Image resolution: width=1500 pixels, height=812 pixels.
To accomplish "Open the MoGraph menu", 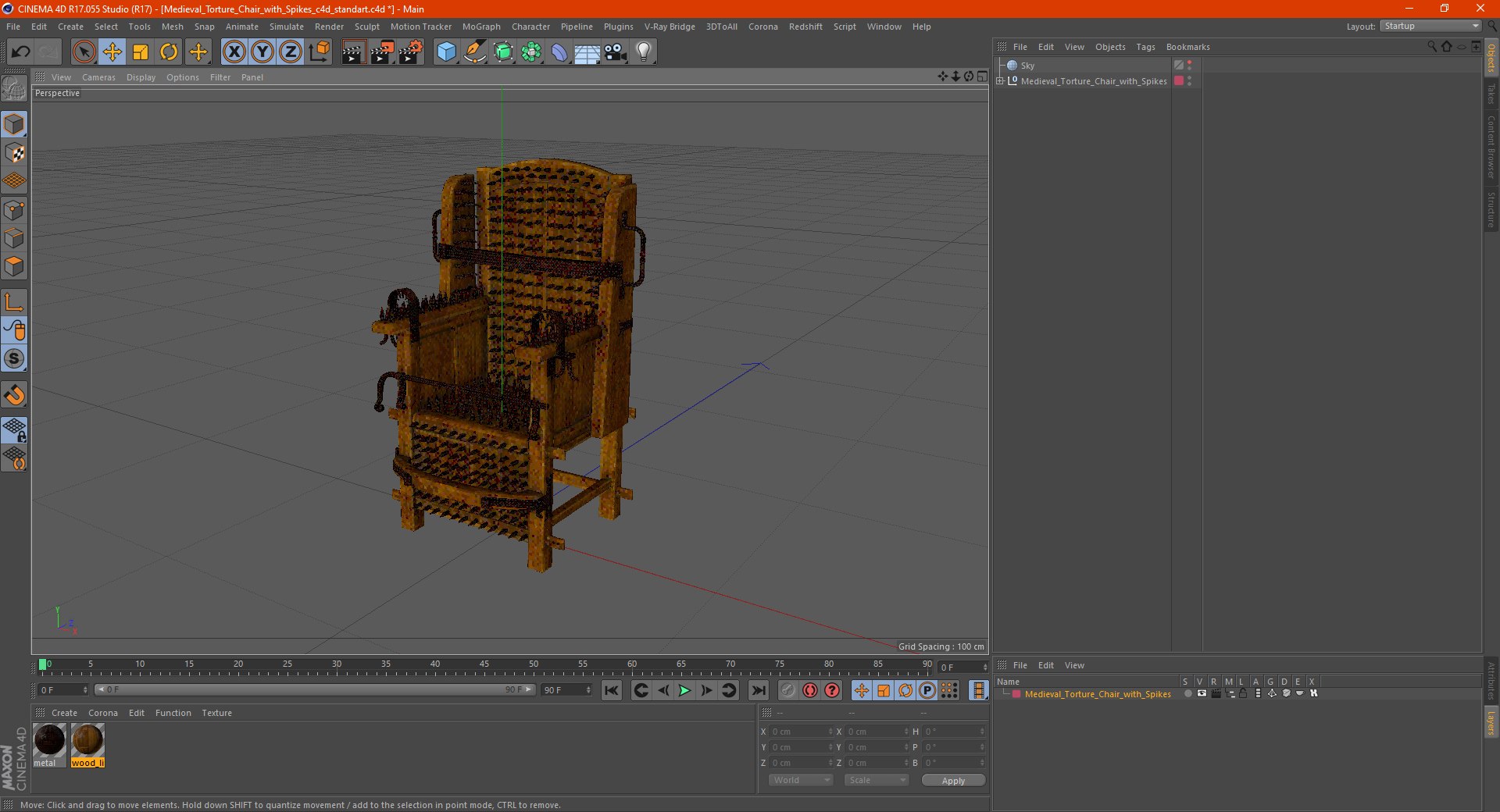I will pyautogui.click(x=481, y=27).
